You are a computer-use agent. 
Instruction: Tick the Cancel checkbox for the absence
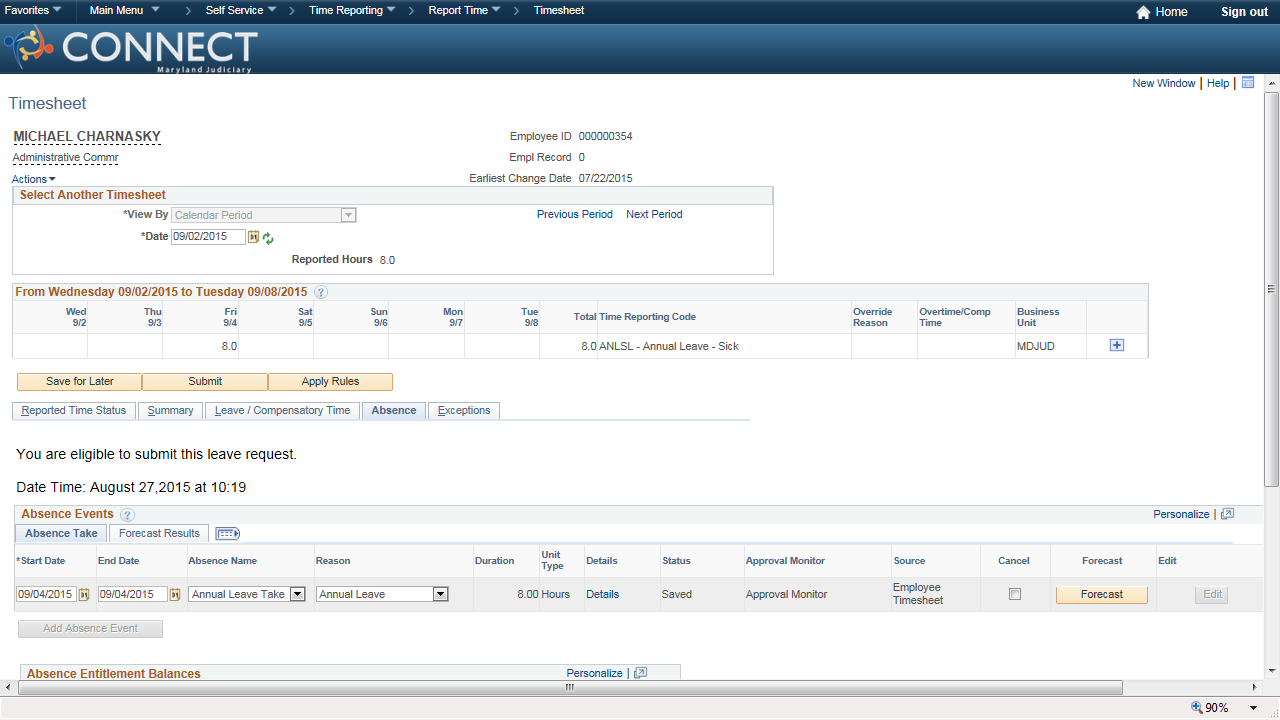coord(1015,594)
